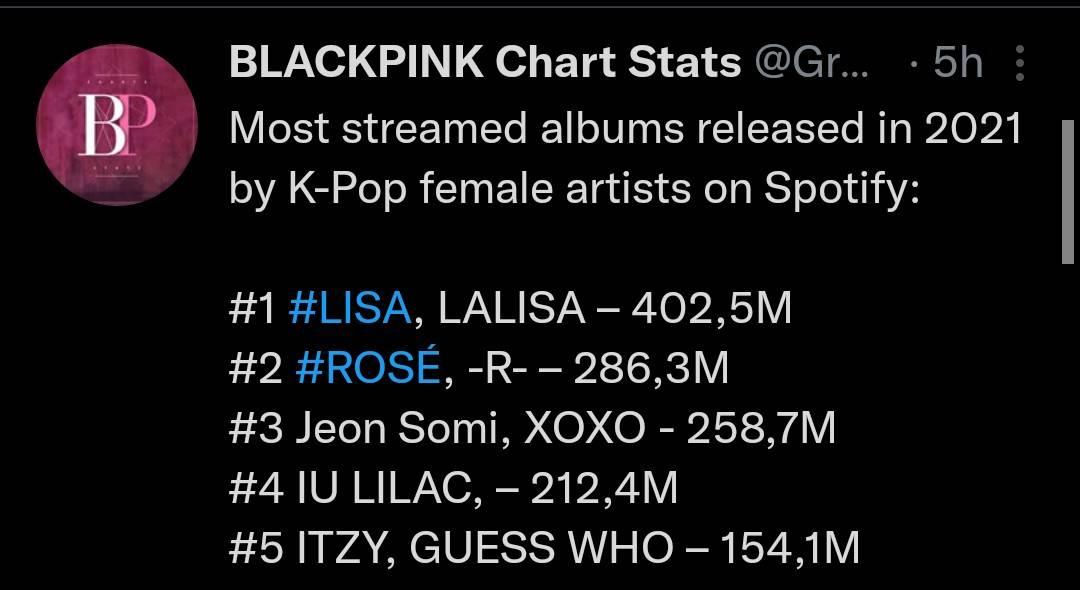Open BLACKPINK Chart Stats account name
Screen dimensions: 1080x590
pos(485,63)
